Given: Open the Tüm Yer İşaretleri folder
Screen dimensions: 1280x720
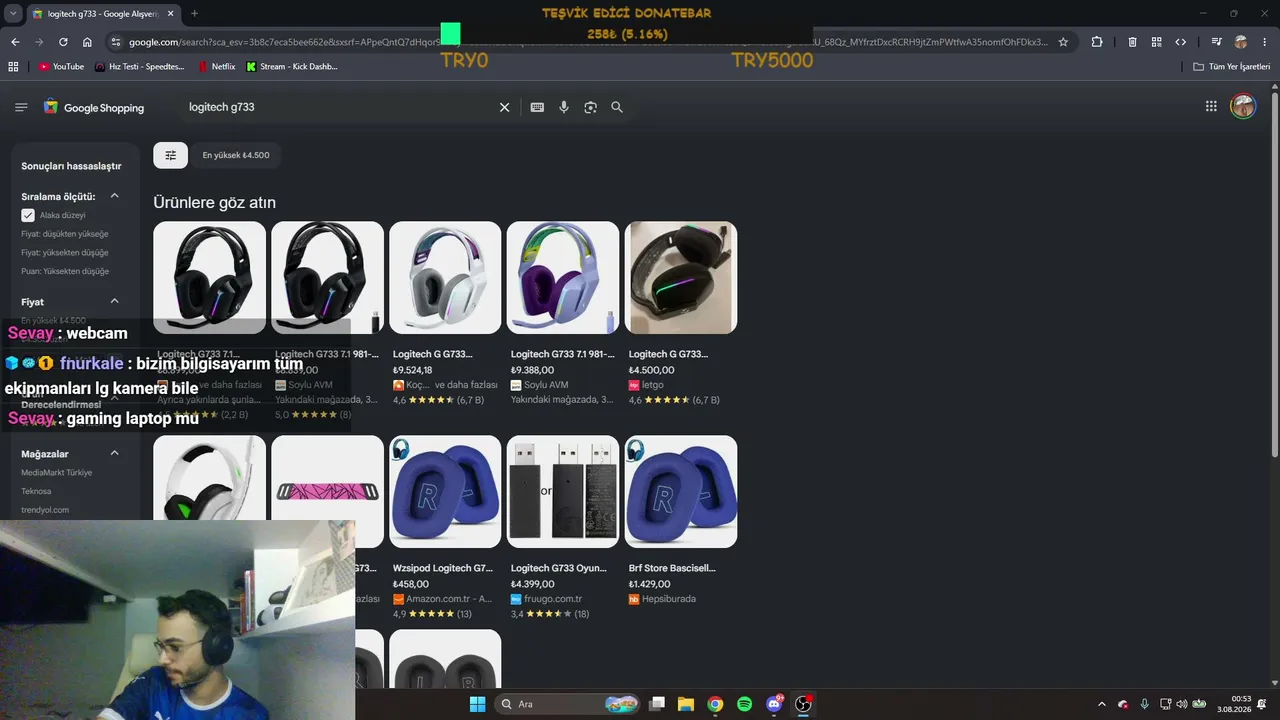Looking at the screenshot, I should pos(1232,66).
